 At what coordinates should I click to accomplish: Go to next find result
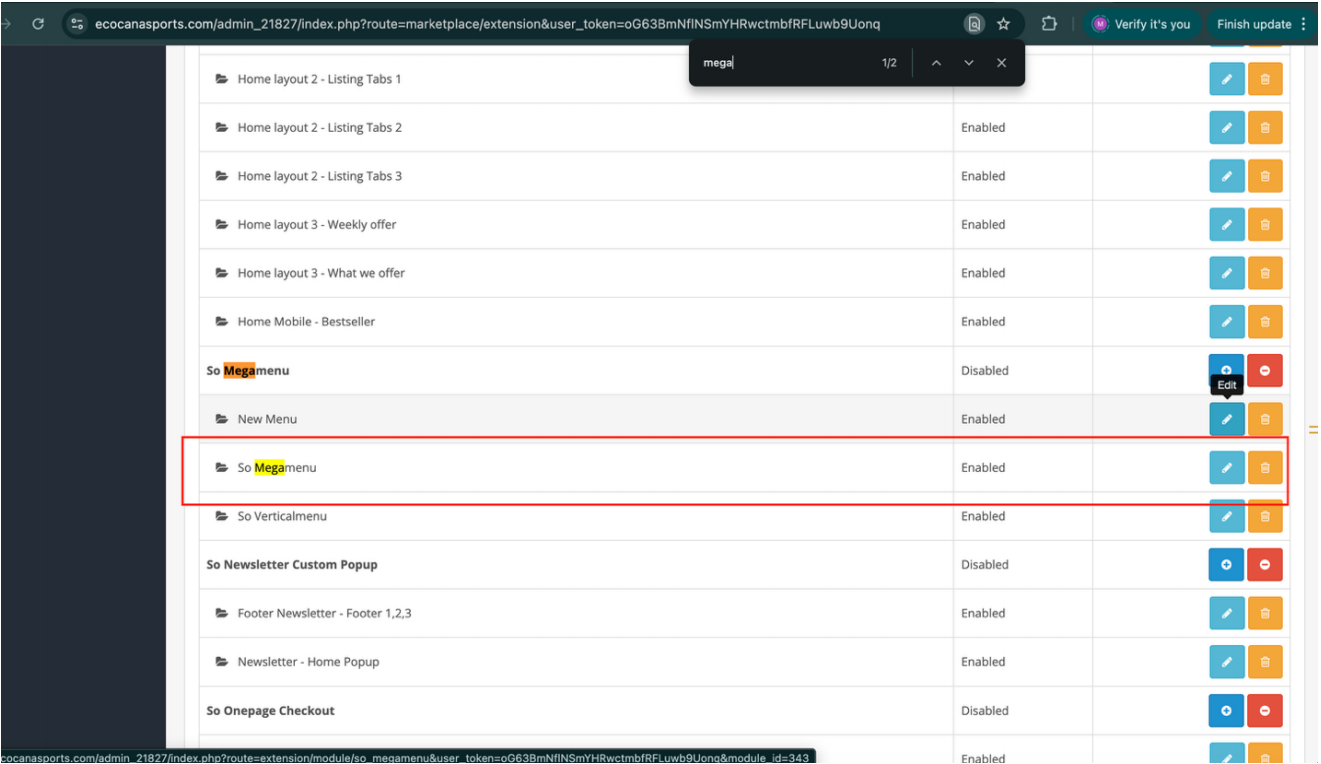click(968, 63)
